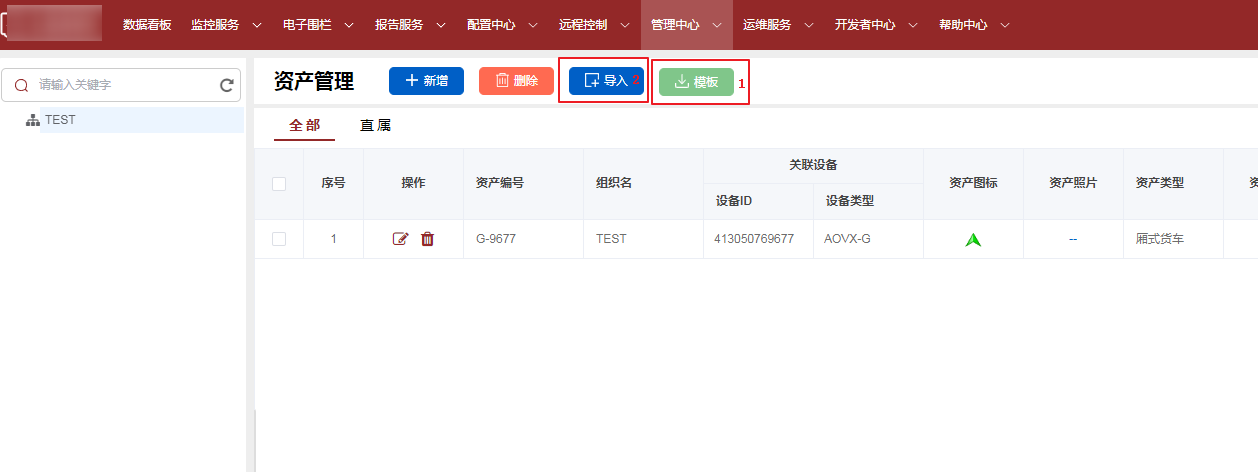Open the 管理中心 menu
The image size is (1258, 472).
point(685,25)
